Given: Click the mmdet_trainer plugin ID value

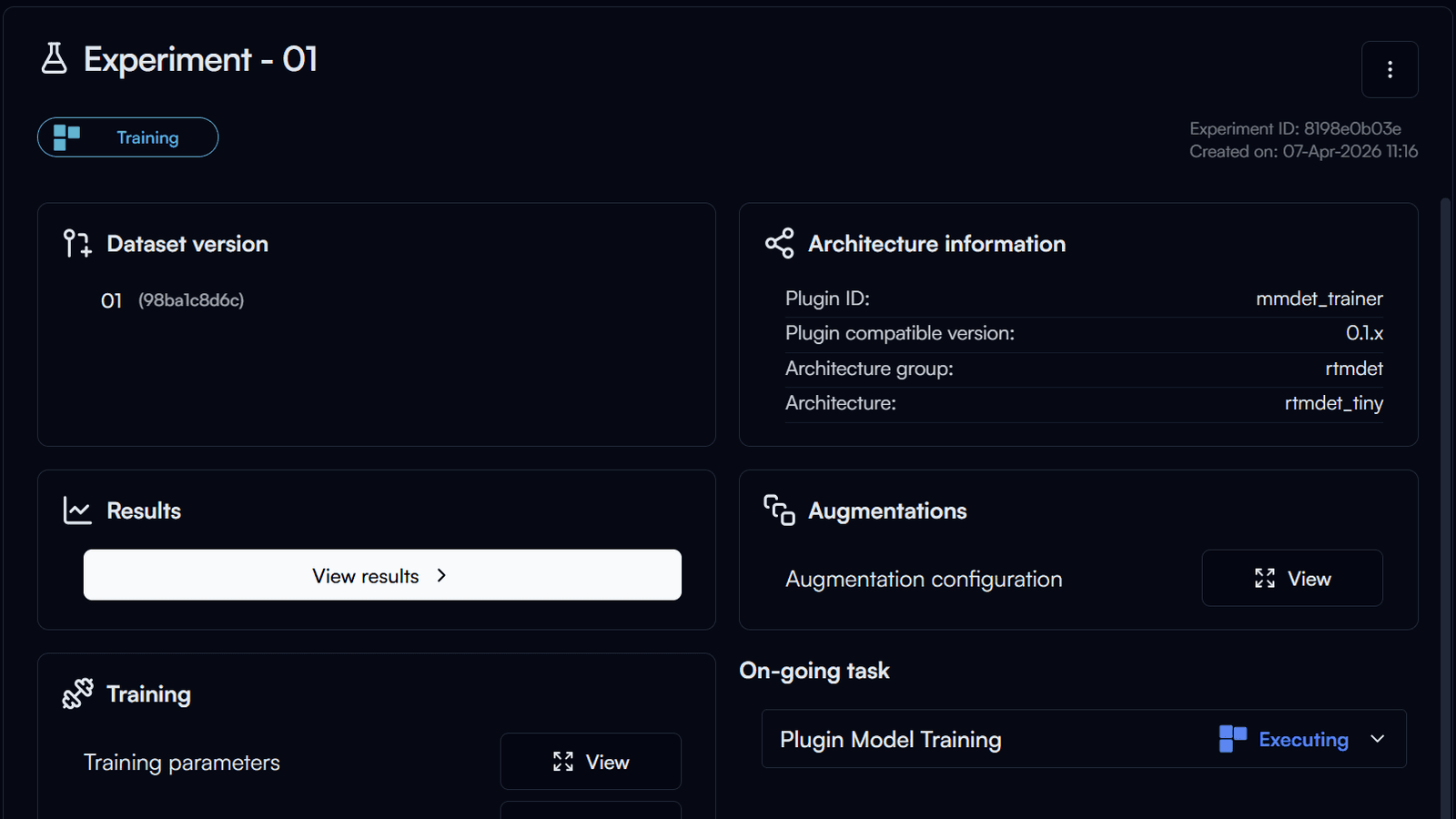Looking at the screenshot, I should (x=1319, y=298).
